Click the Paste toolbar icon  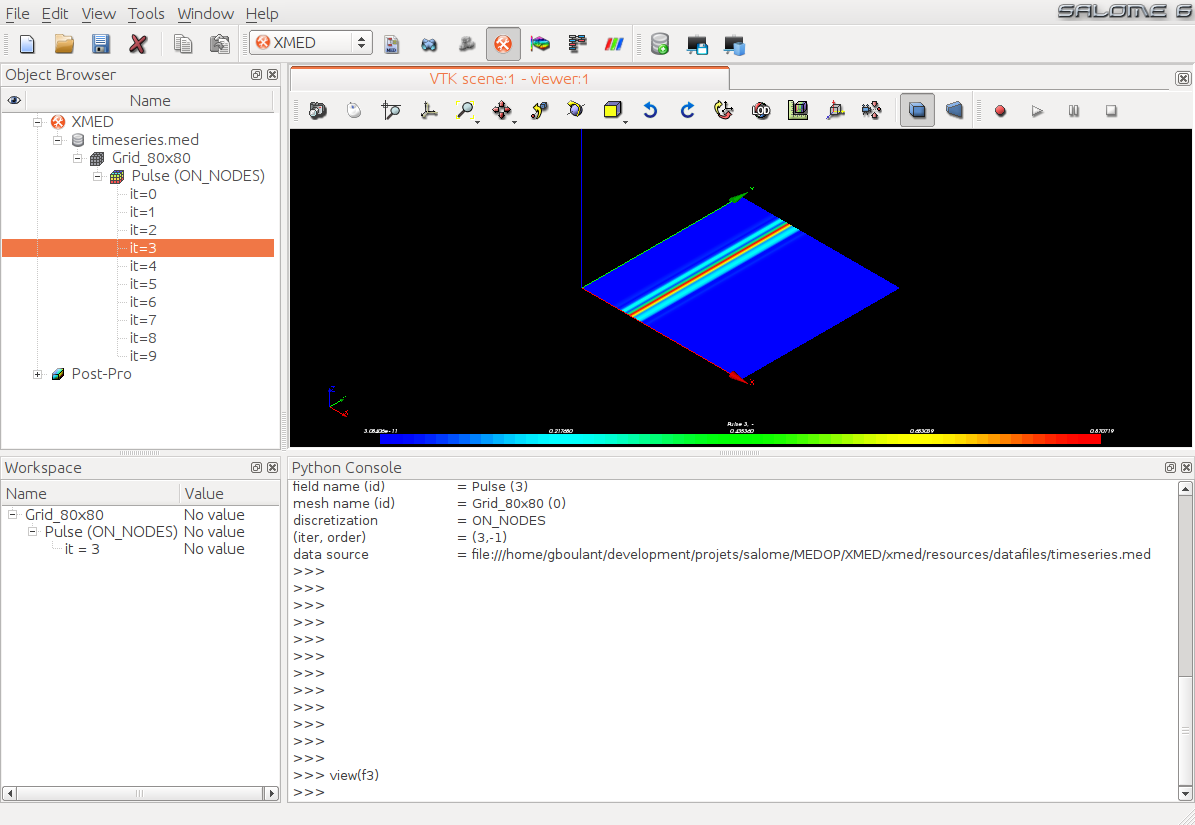(x=219, y=44)
